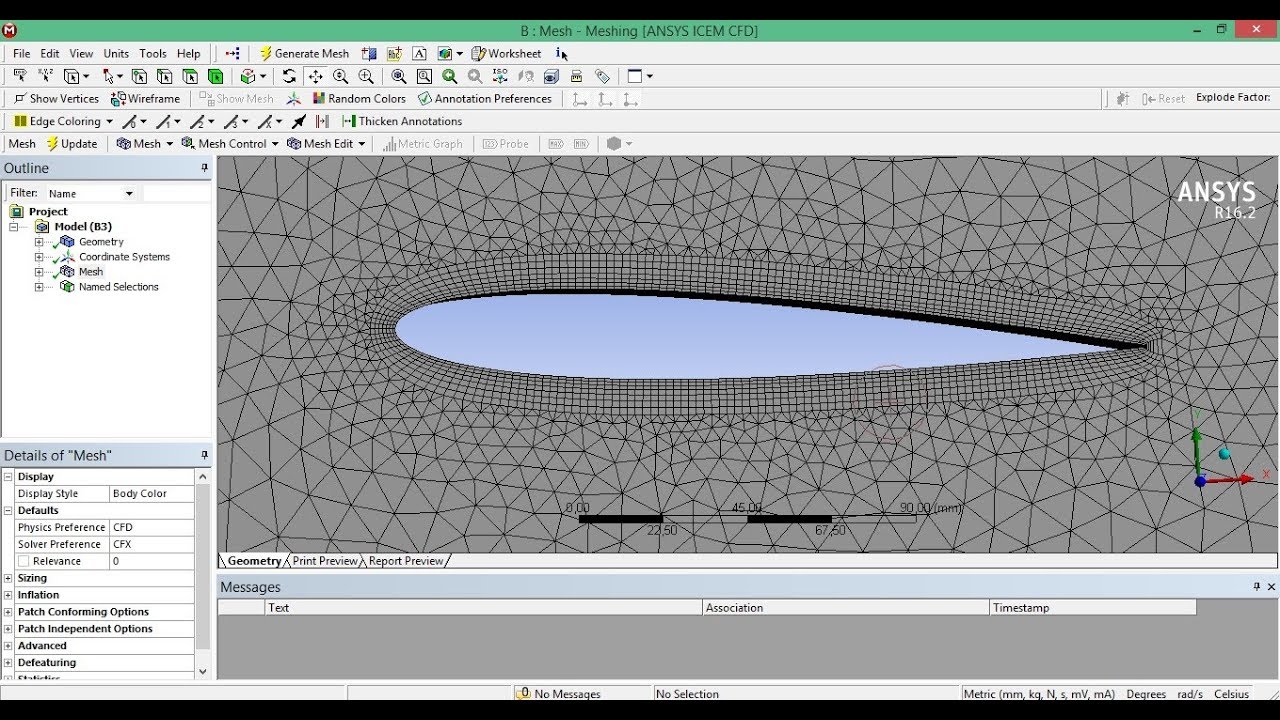Screen dimensions: 1280x720
Task: Toggle Show Vertices
Action: coord(56,99)
